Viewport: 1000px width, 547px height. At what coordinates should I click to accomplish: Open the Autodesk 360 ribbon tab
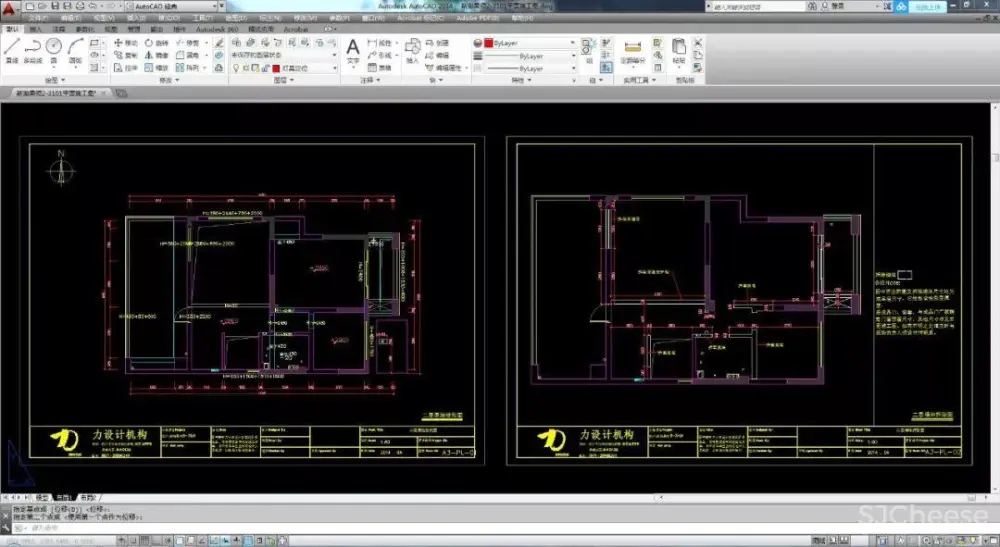tap(216, 30)
